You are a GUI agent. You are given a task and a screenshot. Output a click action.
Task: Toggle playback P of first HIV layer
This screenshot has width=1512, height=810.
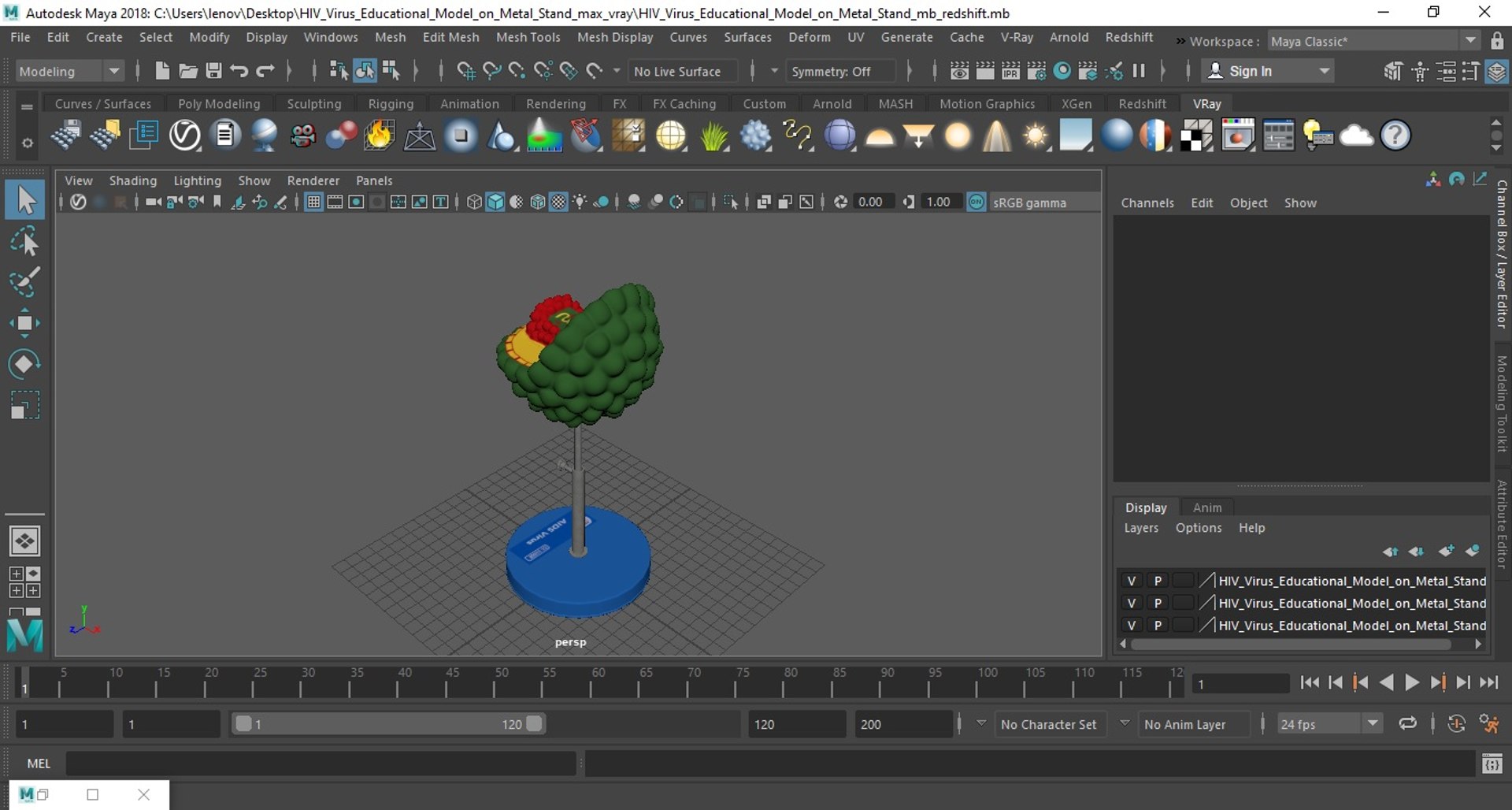tap(1158, 581)
